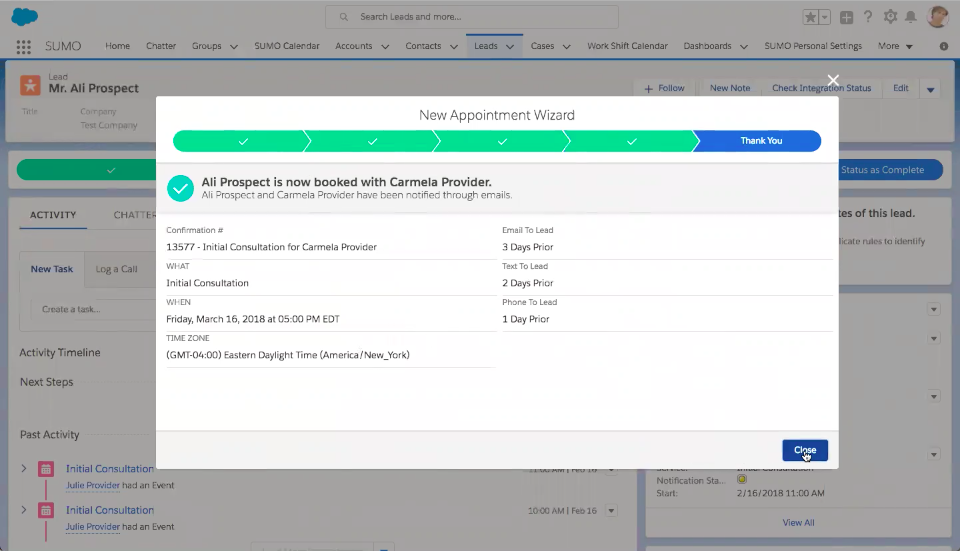
Task: Click the Close button in the wizard
Action: tap(804, 450)
